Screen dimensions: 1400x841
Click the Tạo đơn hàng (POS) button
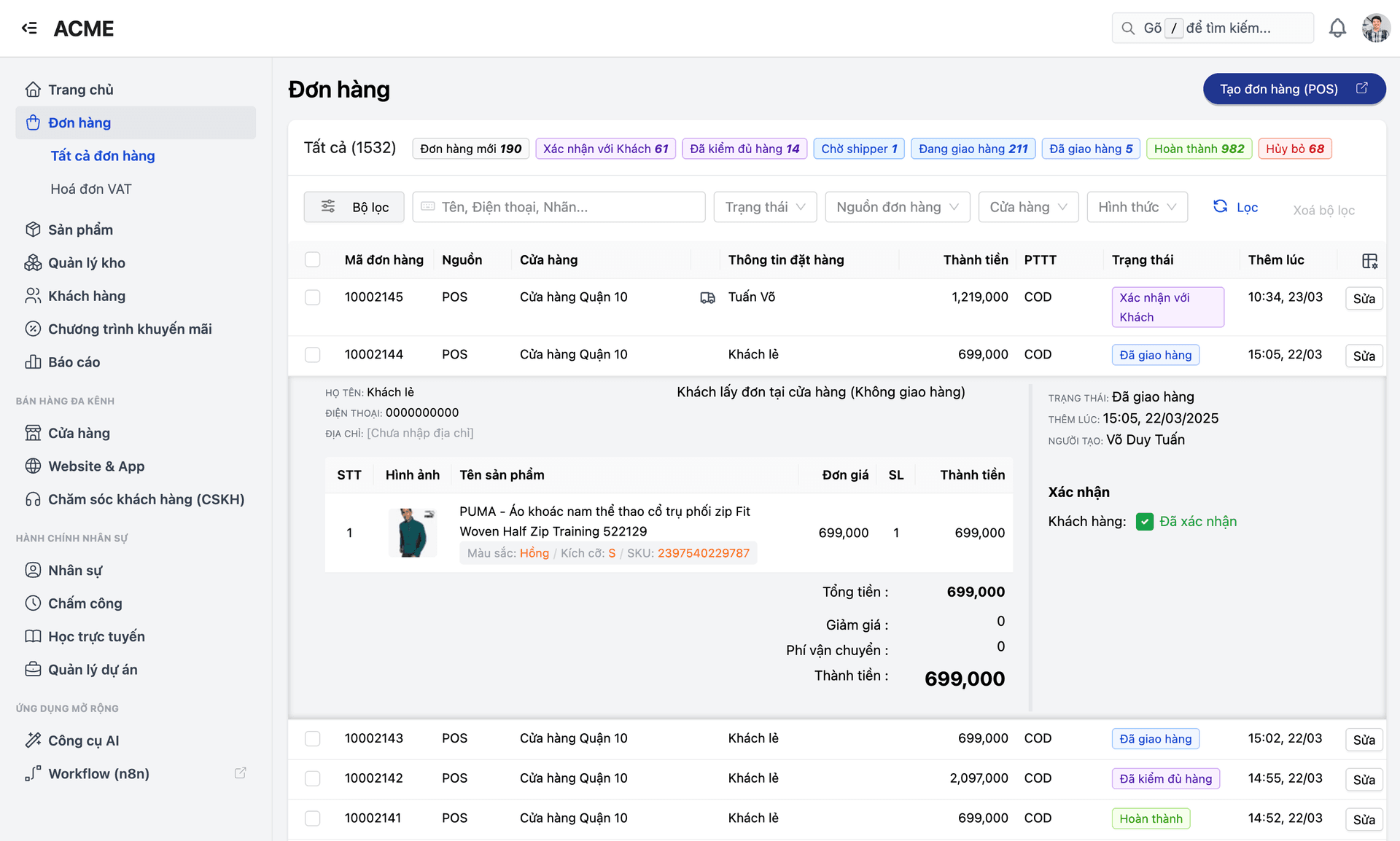1294,89
